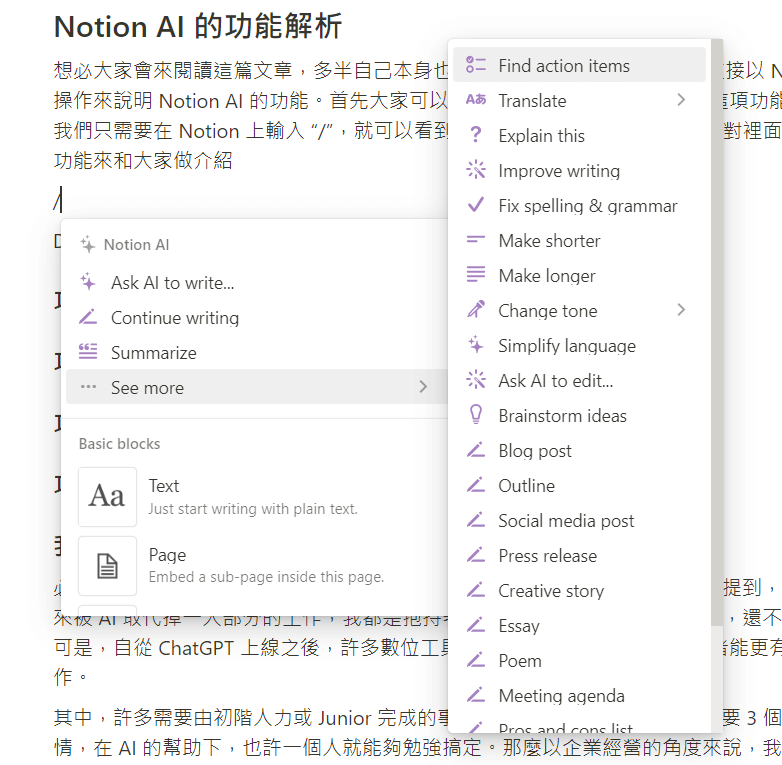Select the Change tone label

[x=548, y=310]
